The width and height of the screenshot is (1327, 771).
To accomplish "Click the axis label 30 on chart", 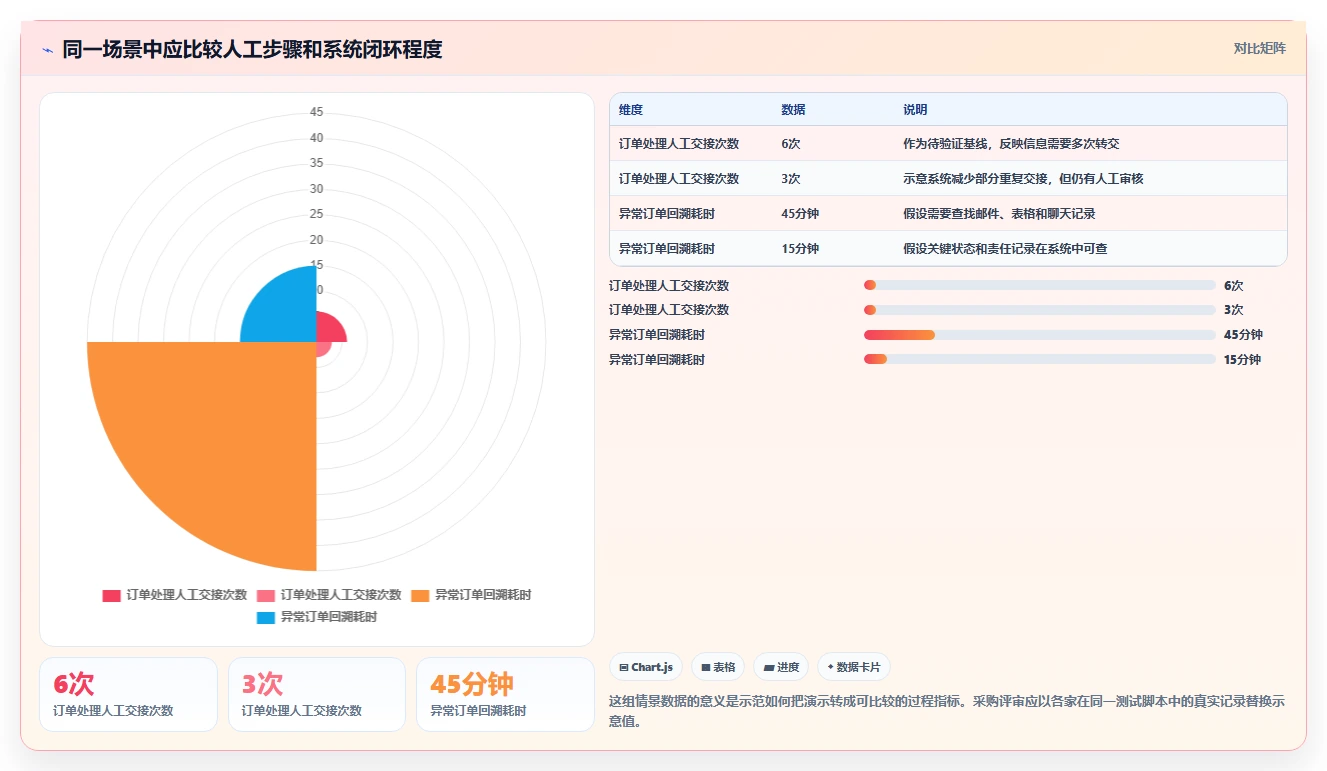I will click(316, 189).
